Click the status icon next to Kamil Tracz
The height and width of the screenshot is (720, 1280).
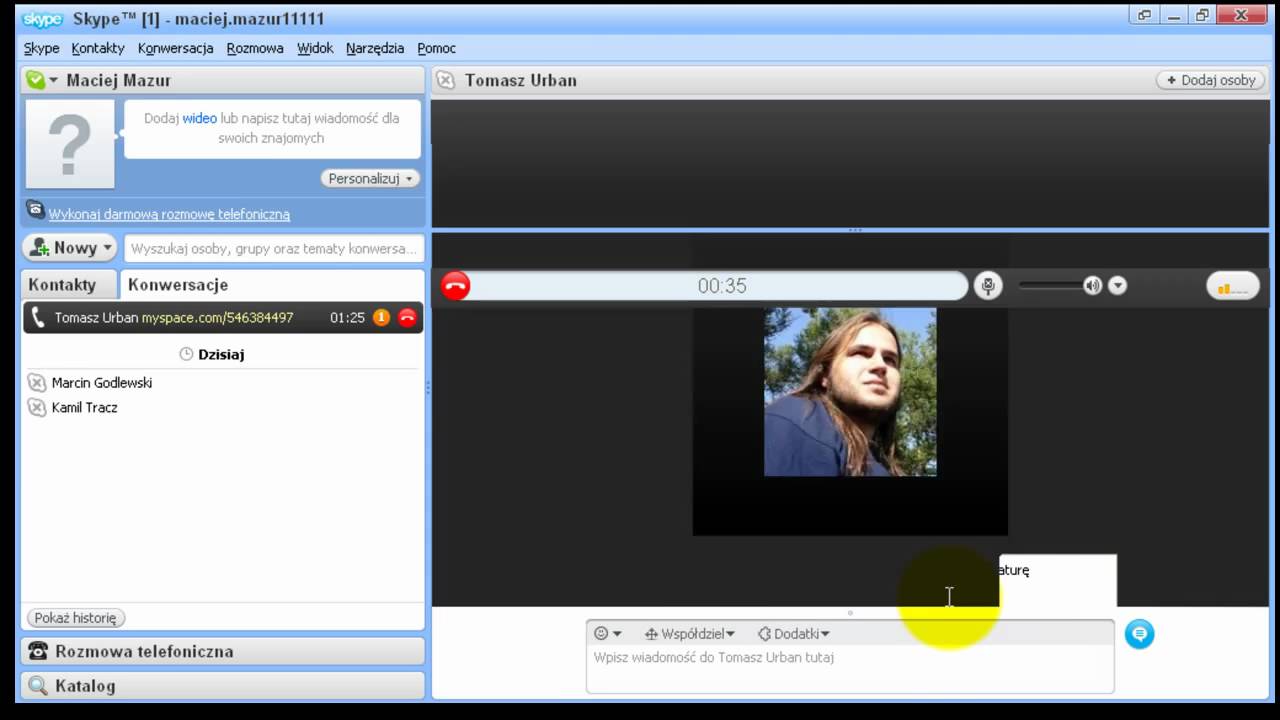click(37, 407)
